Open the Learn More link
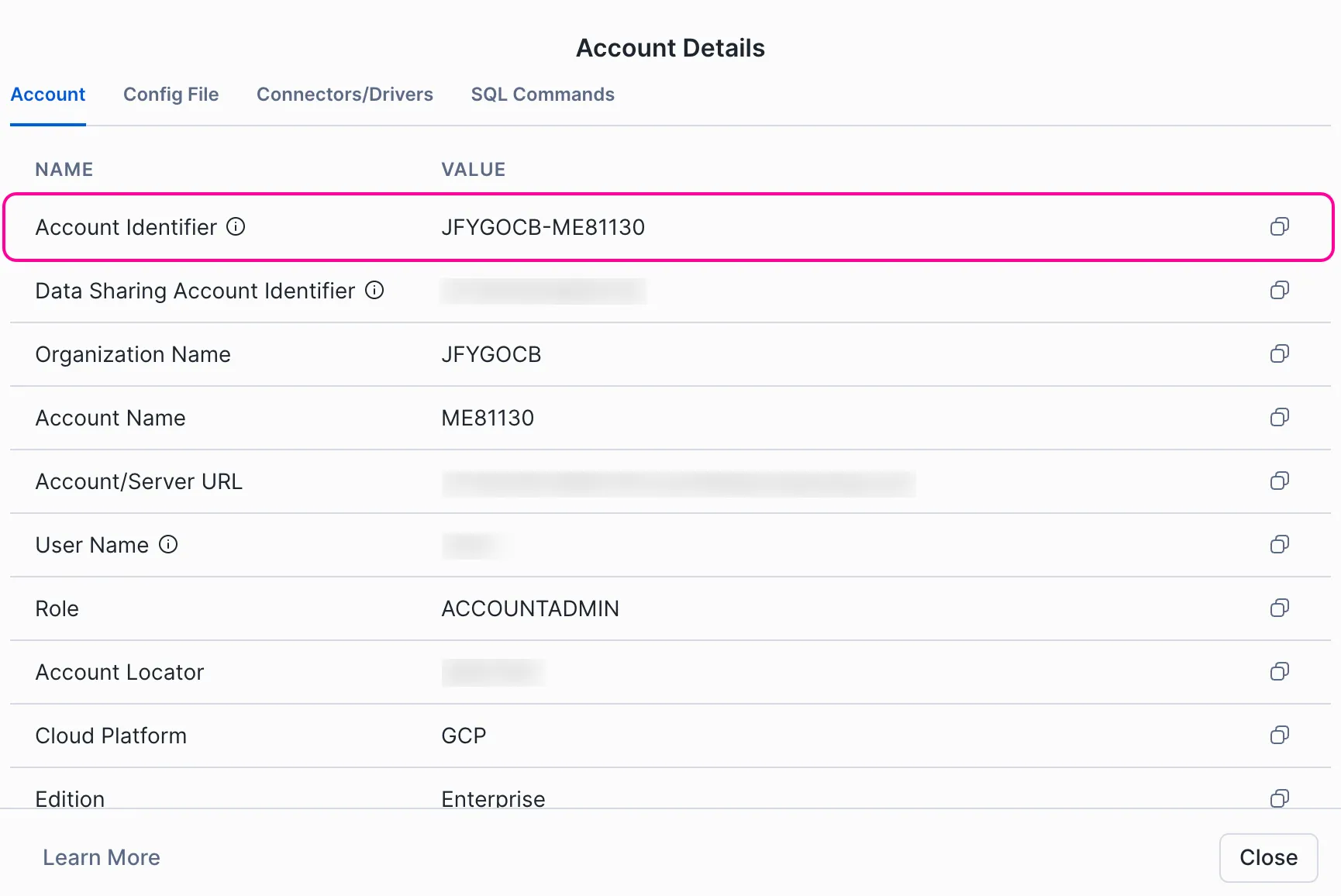1341x896 pixels. 102,857
